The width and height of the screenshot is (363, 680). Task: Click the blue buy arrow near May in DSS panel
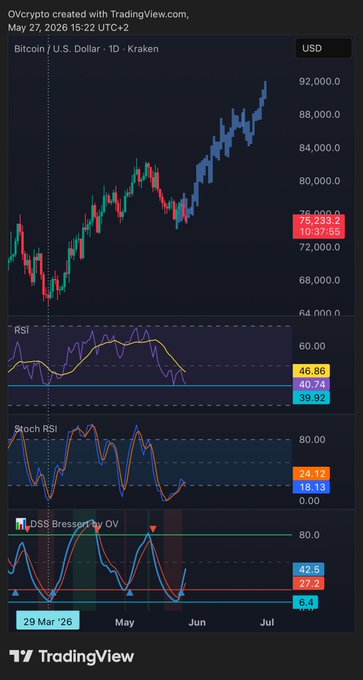[x=129, y=592]
